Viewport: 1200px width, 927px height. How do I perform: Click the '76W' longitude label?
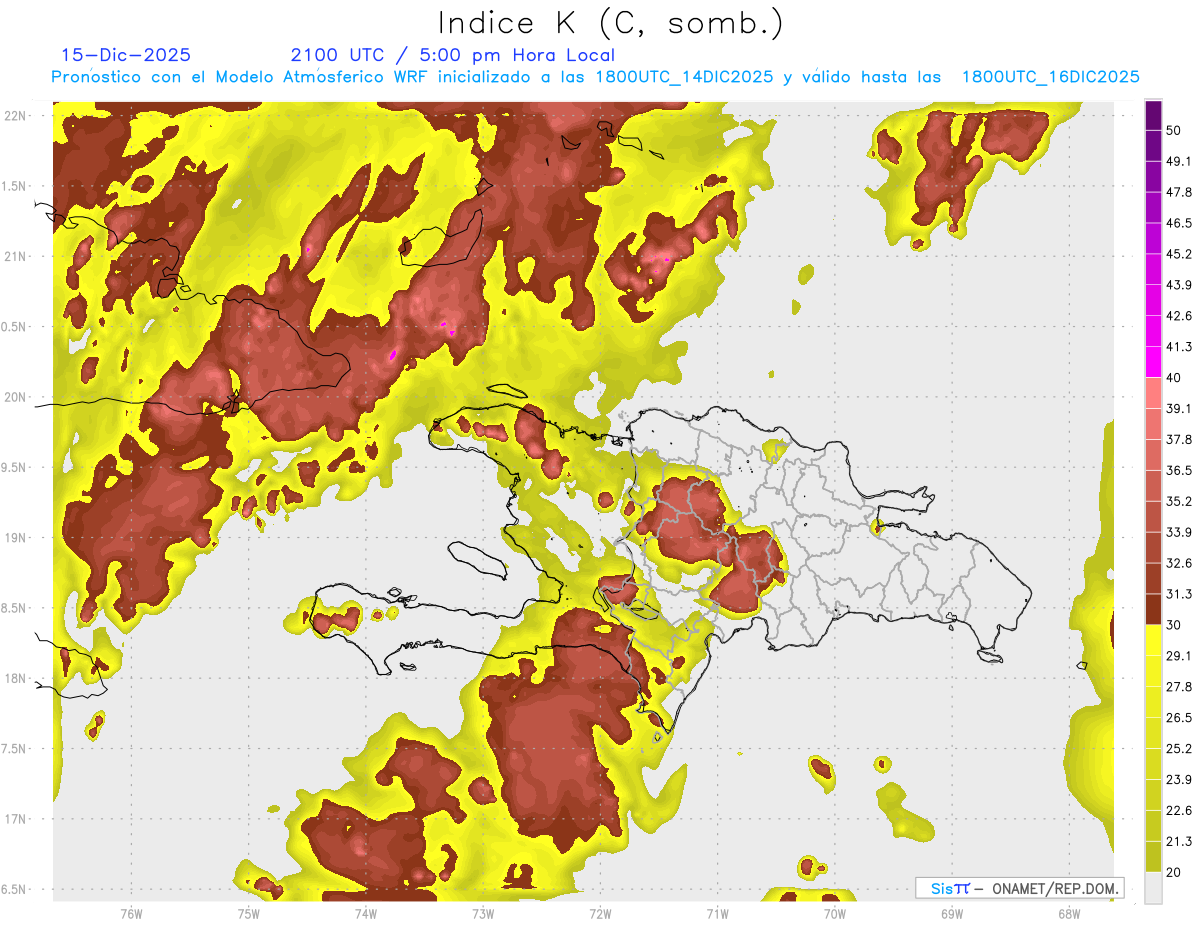click(x=131, y=914)
